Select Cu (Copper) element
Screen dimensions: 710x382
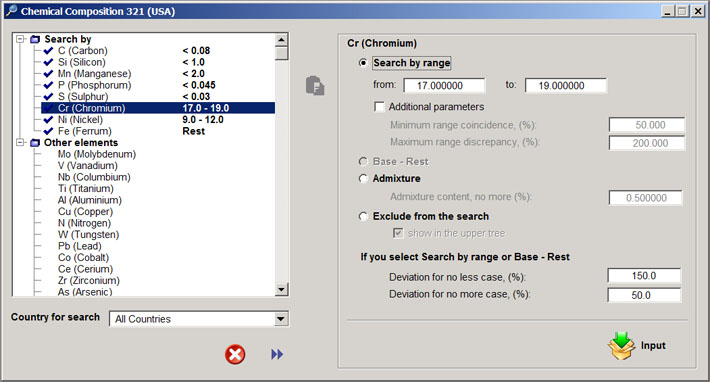click(x=85, y=212)
